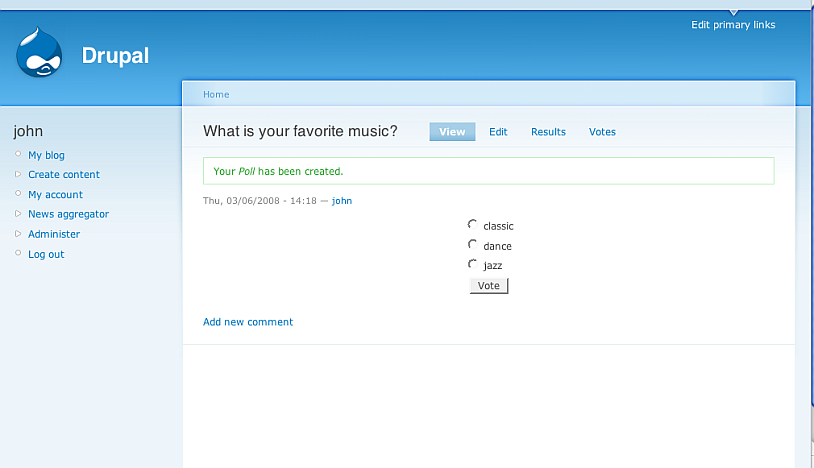Log out using sidebar link
Image resolution: width=814 pixels, height=468 pixels.
46,254
